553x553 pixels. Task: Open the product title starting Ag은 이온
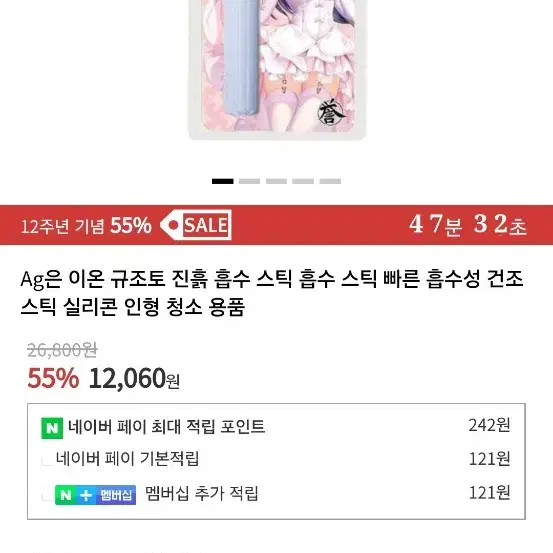(x=272, y=293)
